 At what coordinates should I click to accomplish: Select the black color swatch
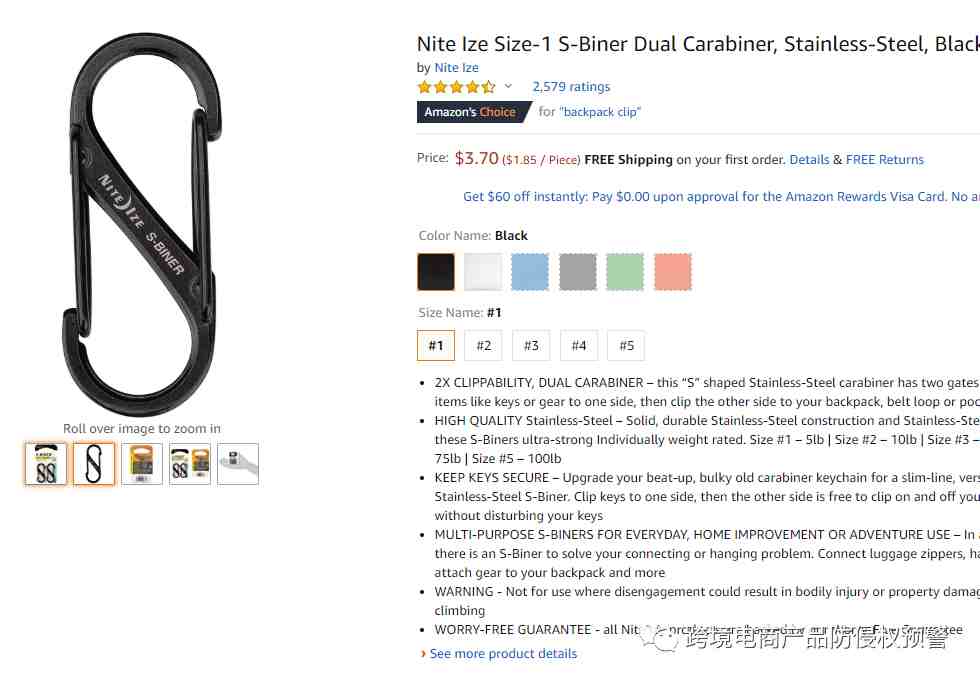pyautogui.click(x=436, y=272)
